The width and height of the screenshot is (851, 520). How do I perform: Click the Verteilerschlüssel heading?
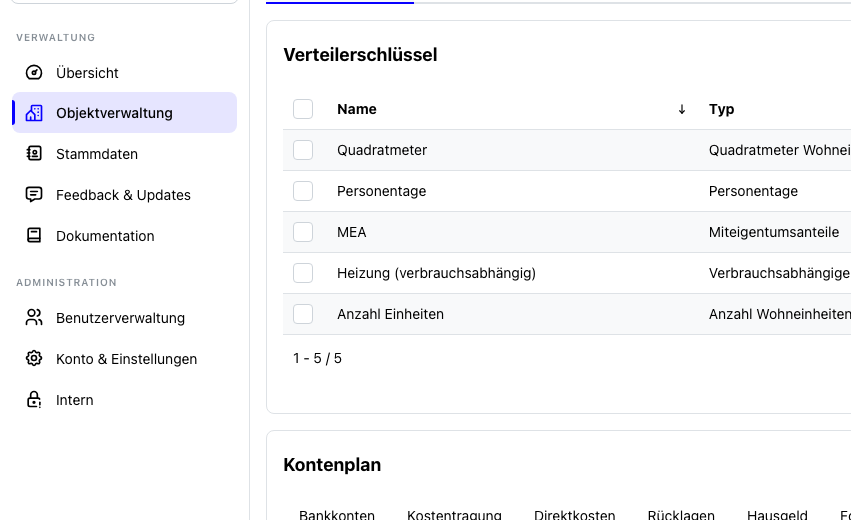click(x=360, y=55)
